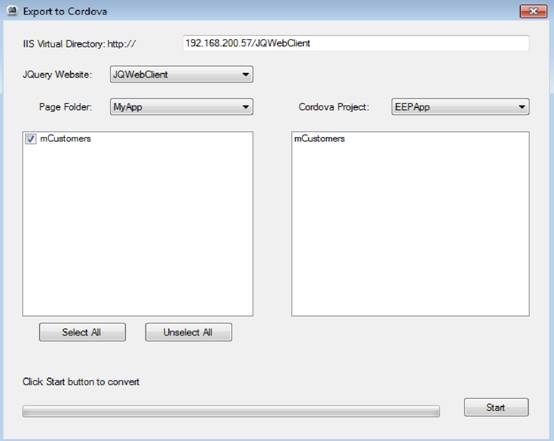This screenshot has width=554, height=441.
Task: Expand the Page Folder dropdown arrow
Action: point(245,107)
